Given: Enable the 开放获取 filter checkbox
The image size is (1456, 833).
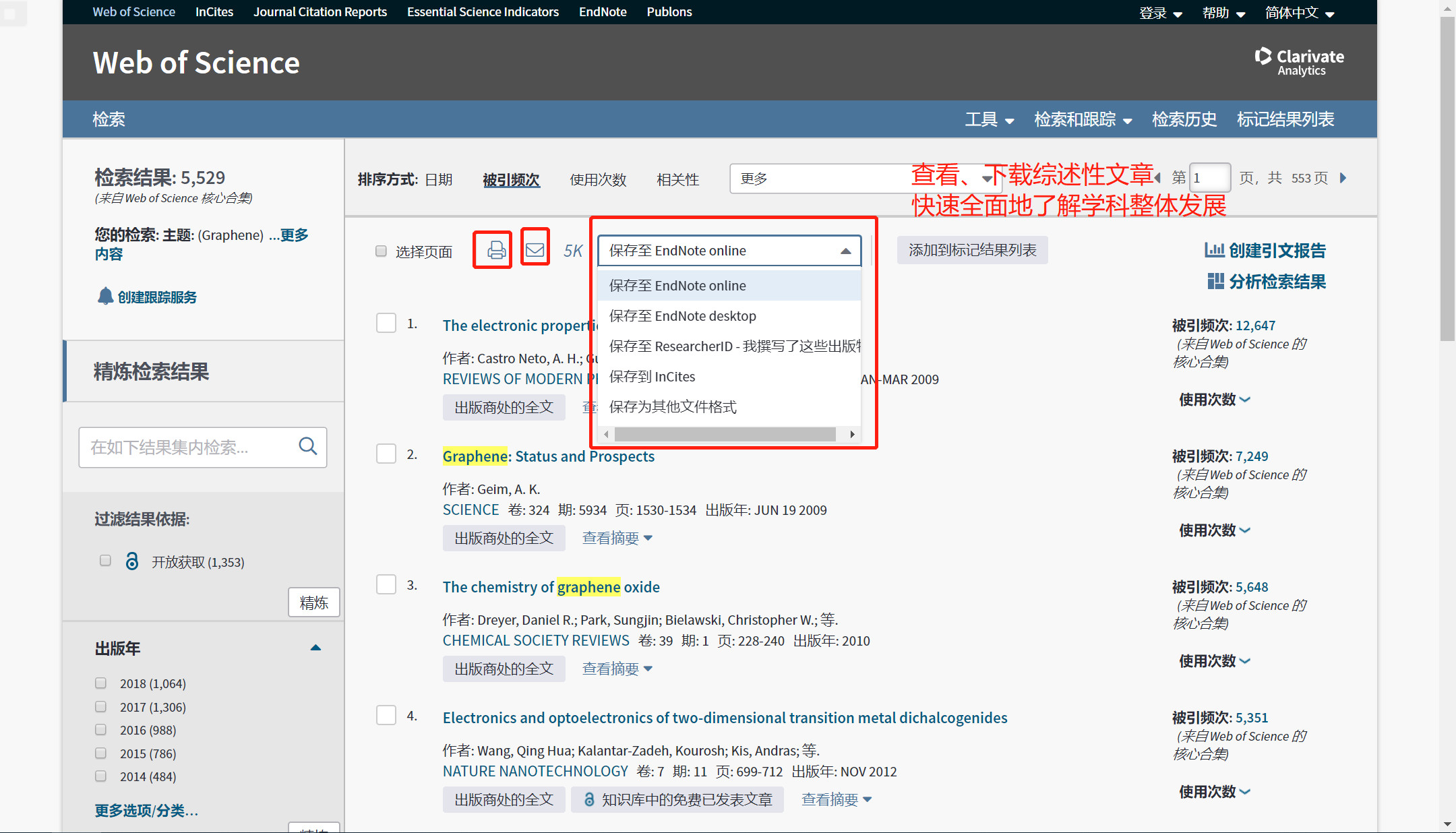Looking at the screenshot, I should [105, 561].
